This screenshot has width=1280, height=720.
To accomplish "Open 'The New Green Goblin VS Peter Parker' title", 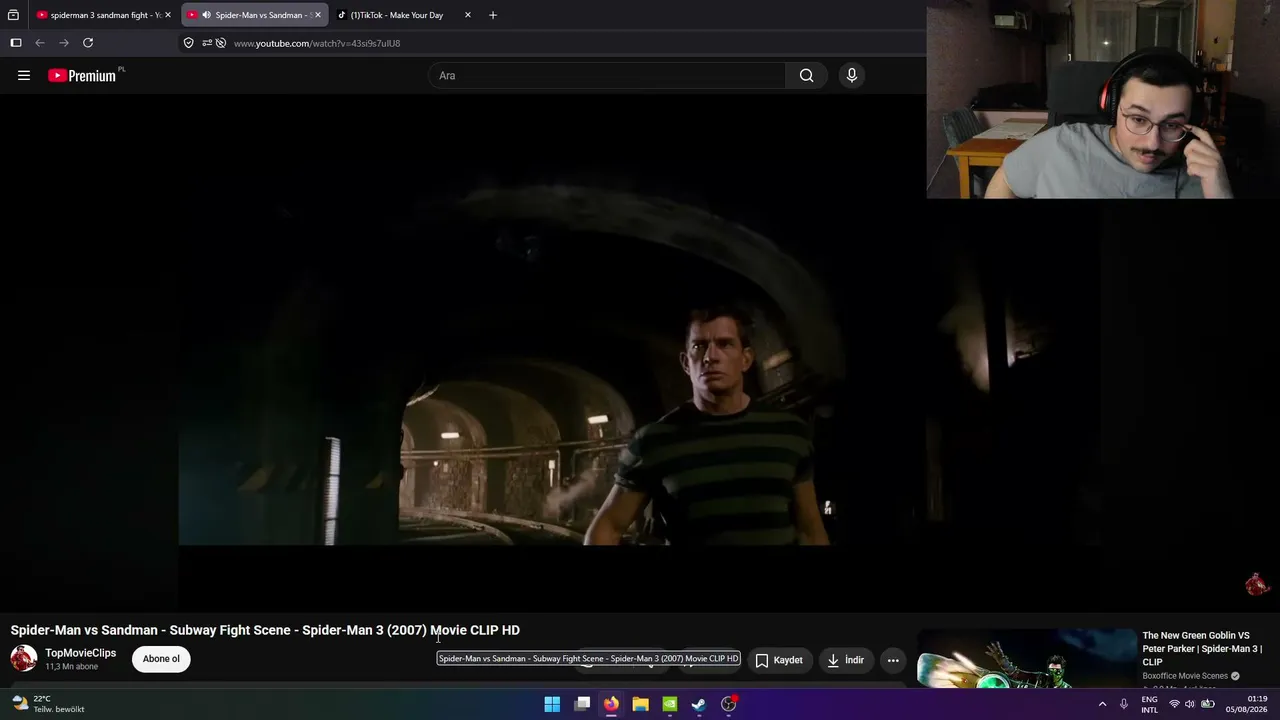I will click(1202, 648).
